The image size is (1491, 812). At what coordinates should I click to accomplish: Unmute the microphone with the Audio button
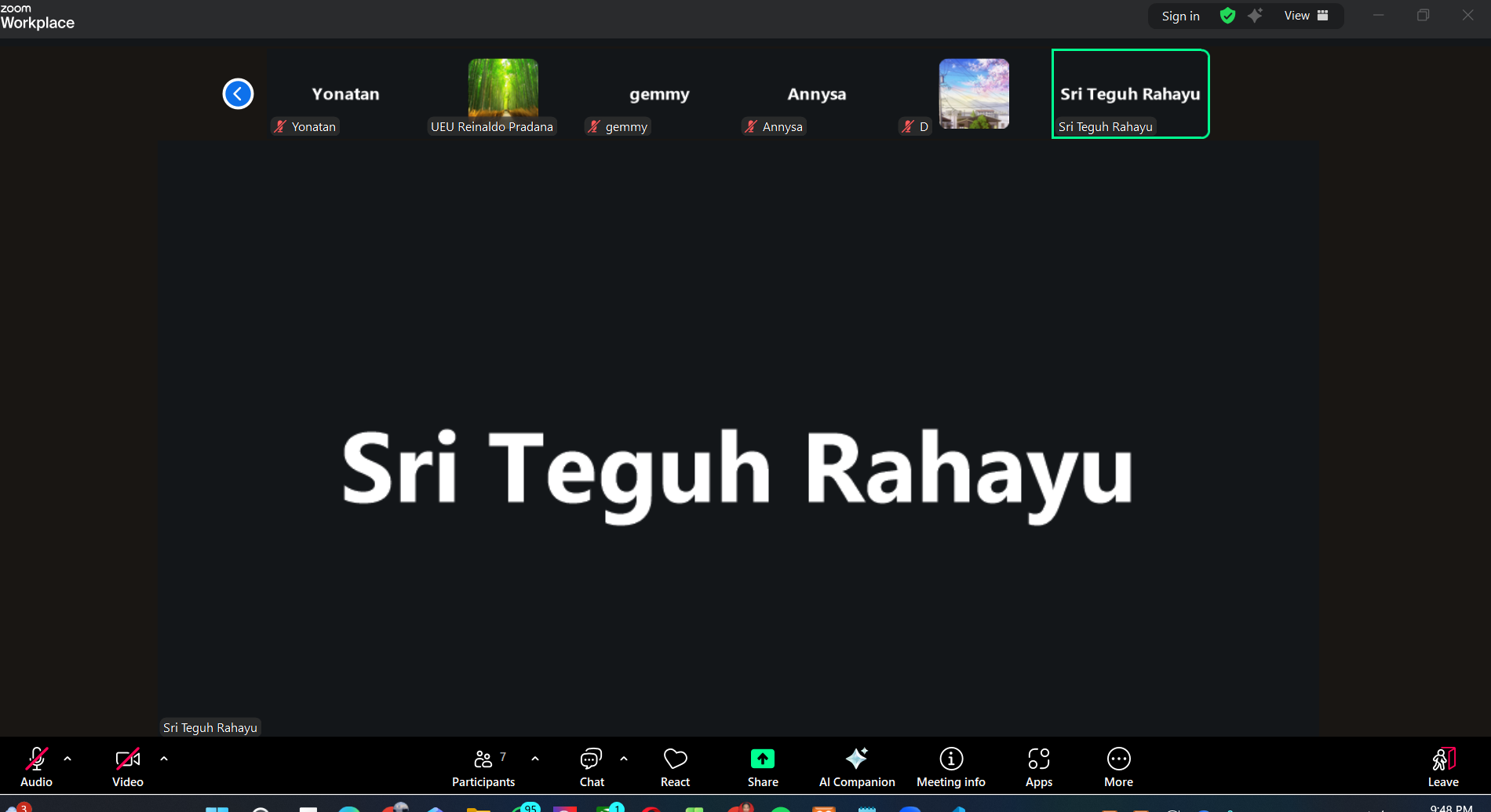tap(36, 766)
